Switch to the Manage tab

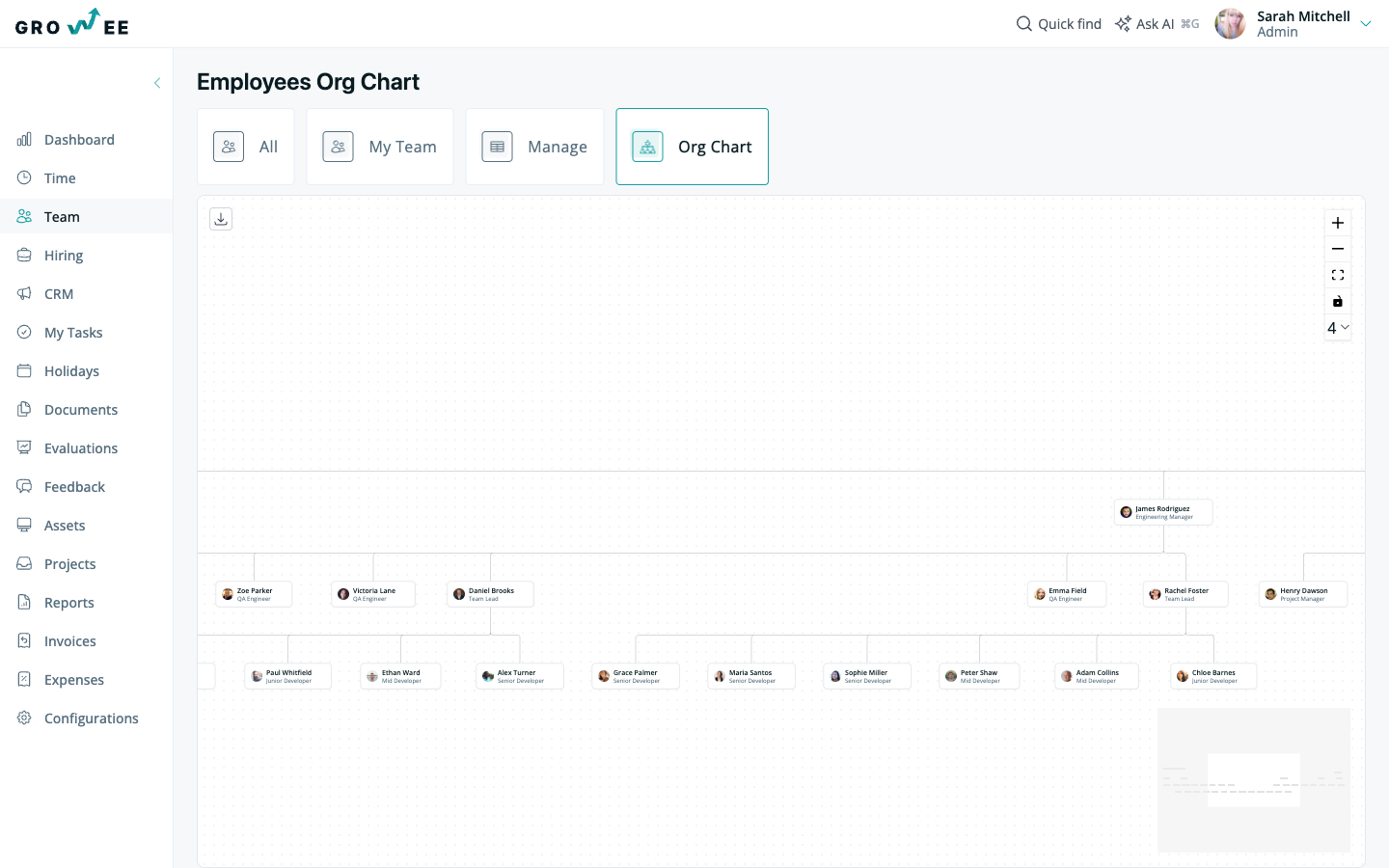534,147
